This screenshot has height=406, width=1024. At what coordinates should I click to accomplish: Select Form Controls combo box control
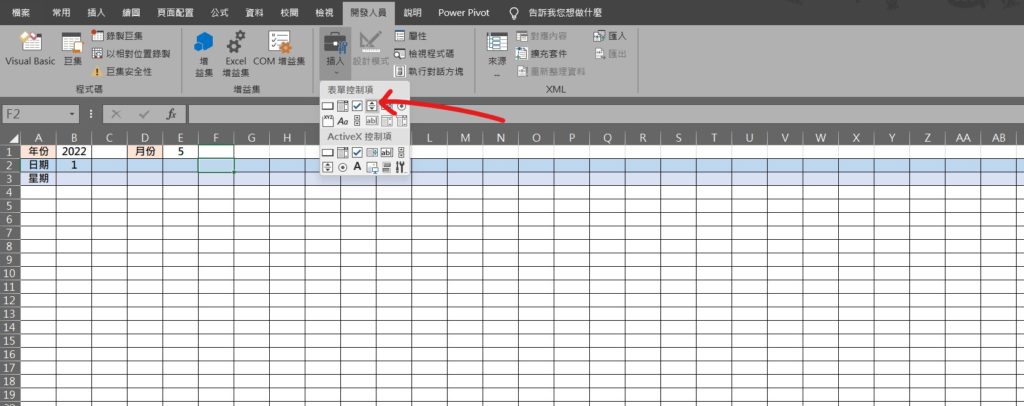point(343,106)
